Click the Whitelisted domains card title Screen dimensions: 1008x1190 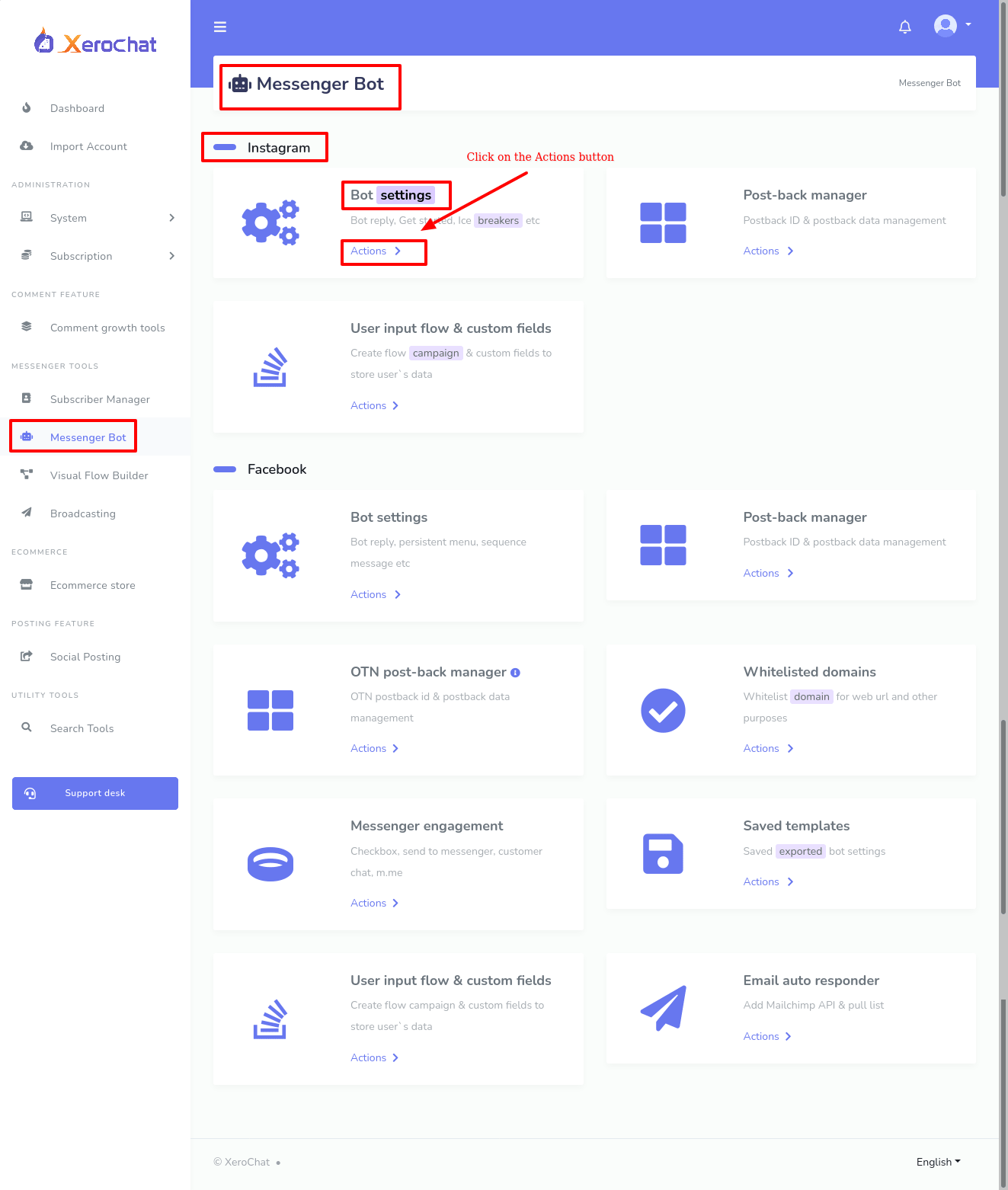point(809,672)
